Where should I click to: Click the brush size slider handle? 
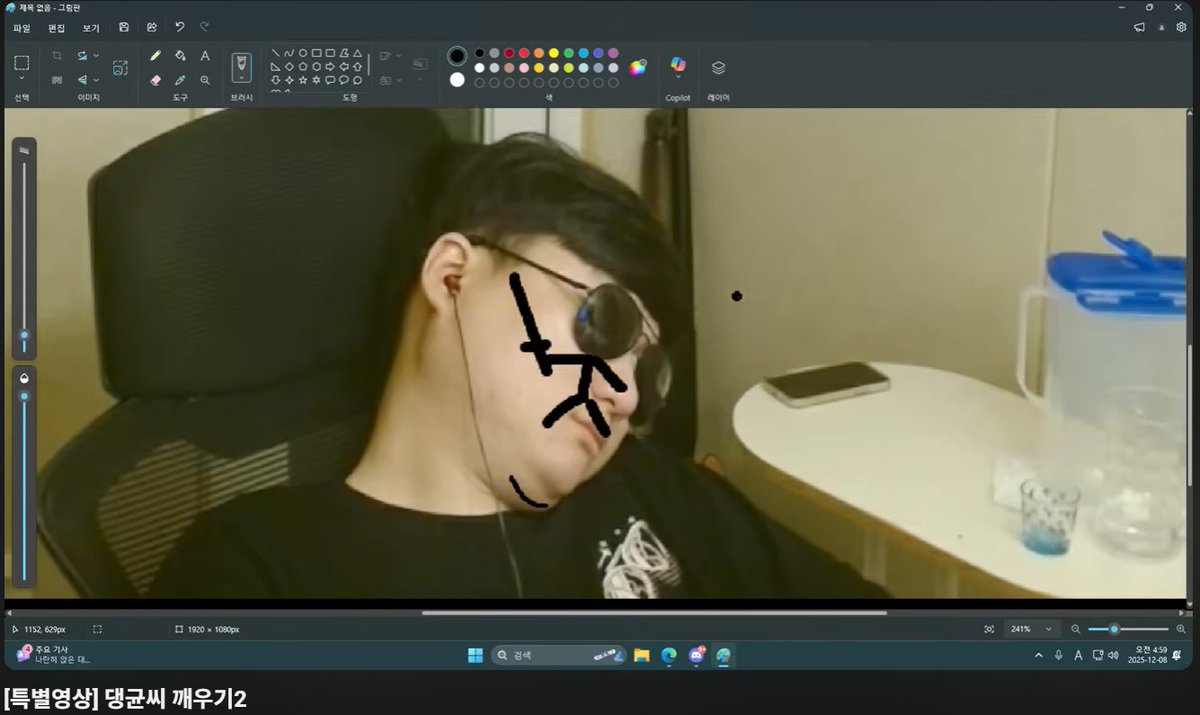click(24, 335)
